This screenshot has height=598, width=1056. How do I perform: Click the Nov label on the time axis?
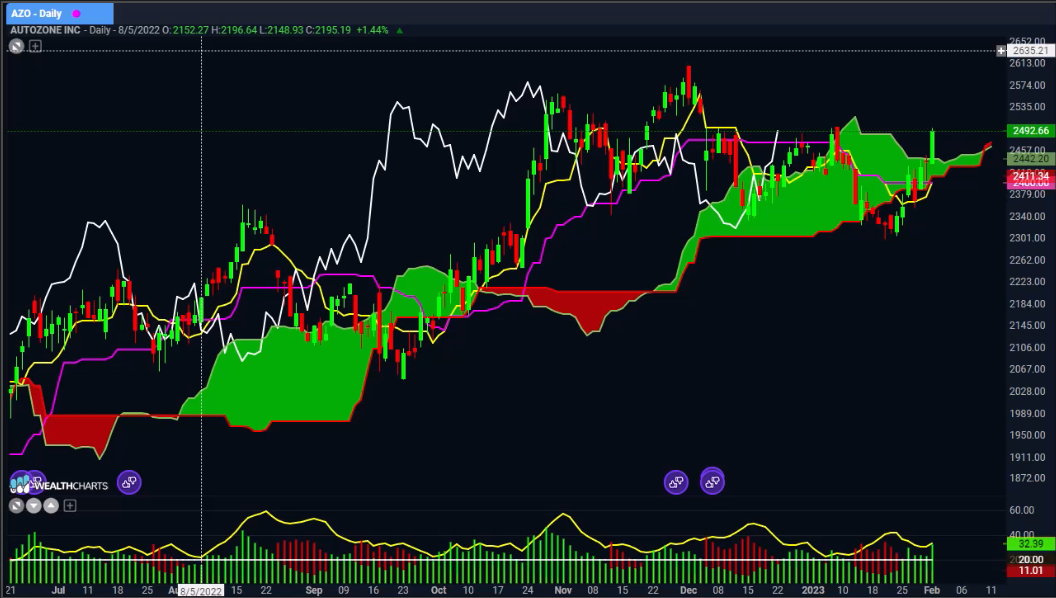click(563, 590)
